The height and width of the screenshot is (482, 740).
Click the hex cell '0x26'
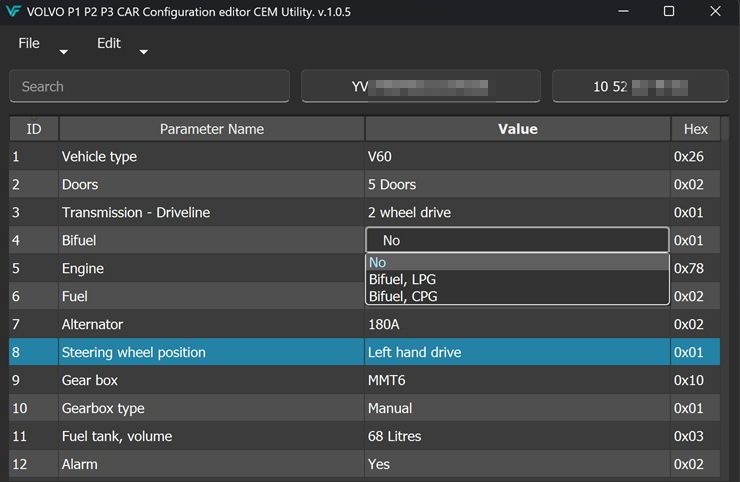click(x=696, y=156)
